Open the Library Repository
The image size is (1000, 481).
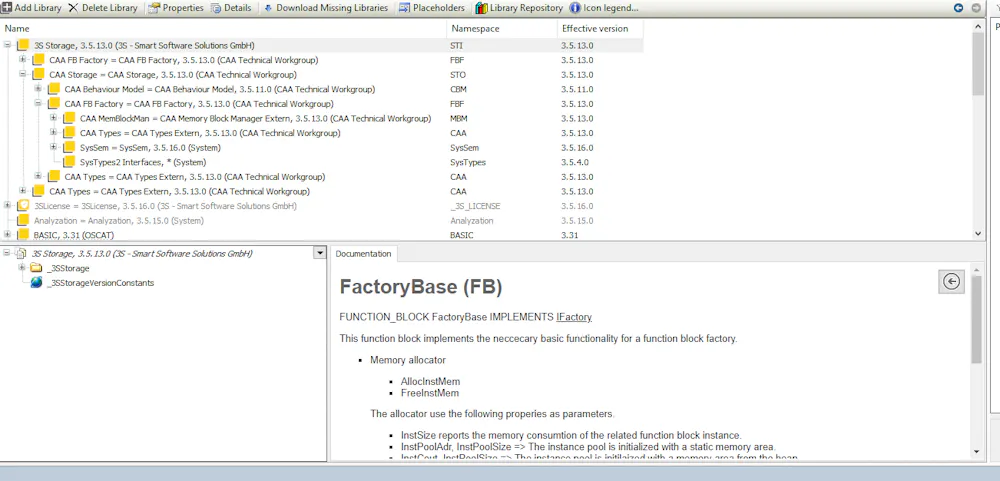click(x=519, y=8)
